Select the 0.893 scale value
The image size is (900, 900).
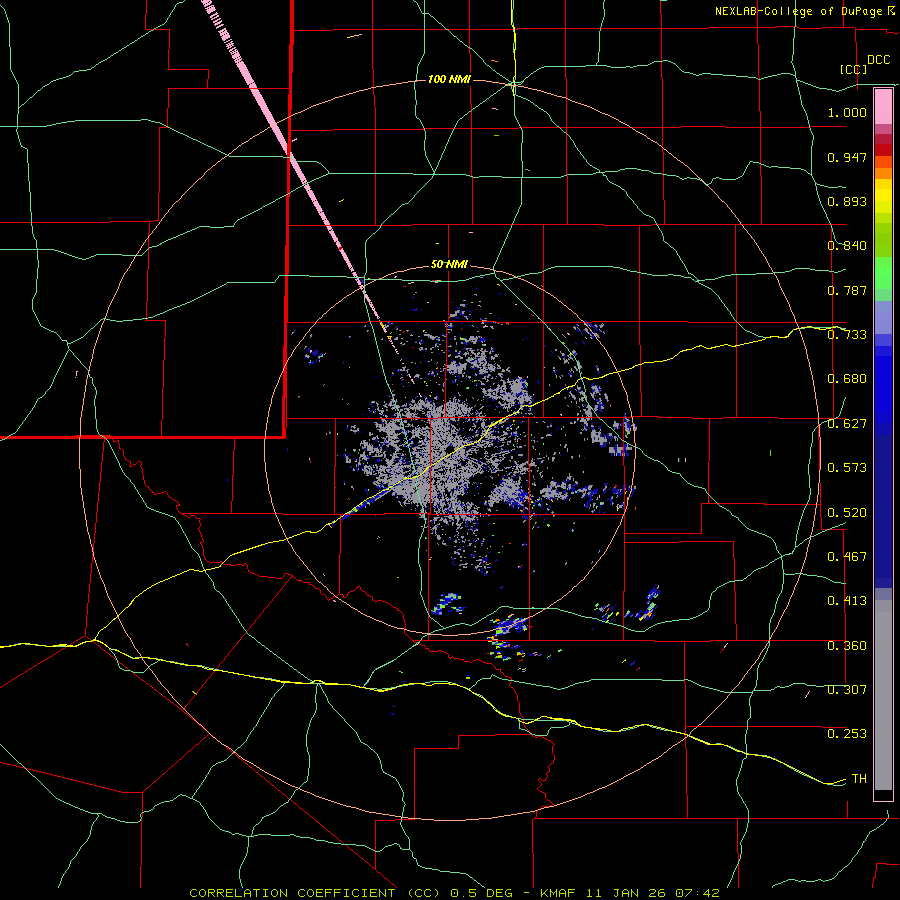(847, 201)
